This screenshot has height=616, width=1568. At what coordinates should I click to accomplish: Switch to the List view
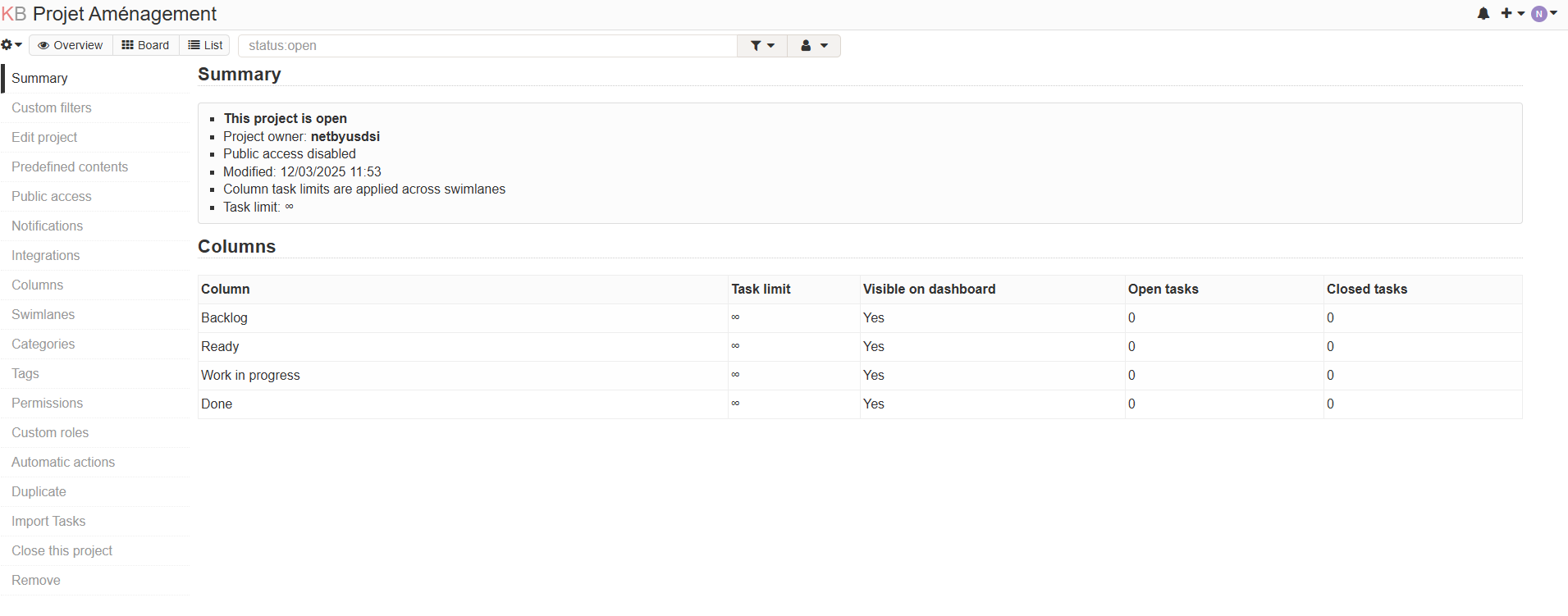pyautogui.click(x=205, y=45)
